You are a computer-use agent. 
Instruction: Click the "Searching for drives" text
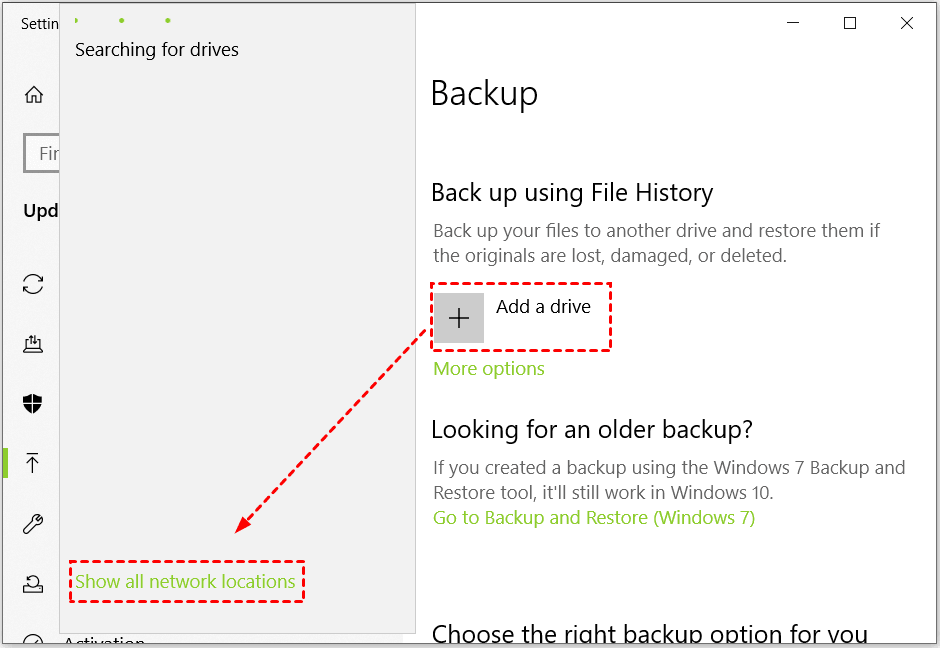157,50
